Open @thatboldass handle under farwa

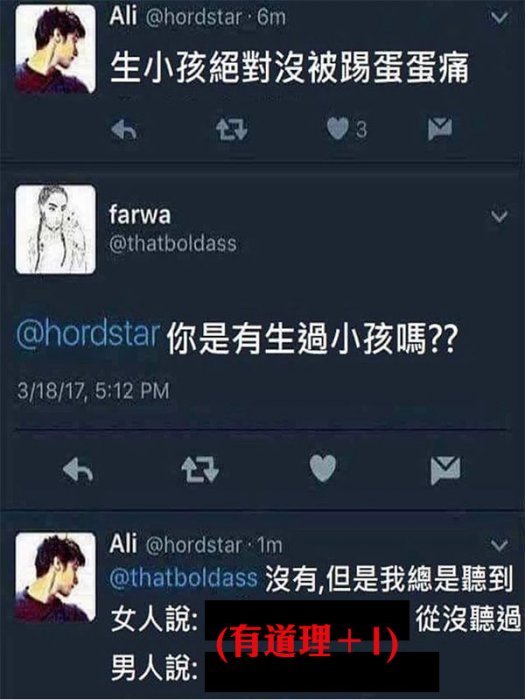click(x=173, y=244)
